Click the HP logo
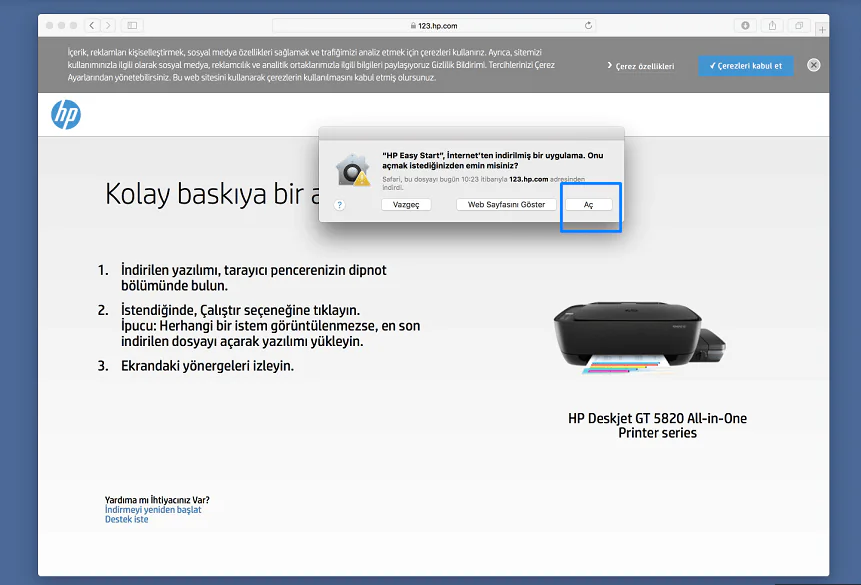 click(66, 114)
